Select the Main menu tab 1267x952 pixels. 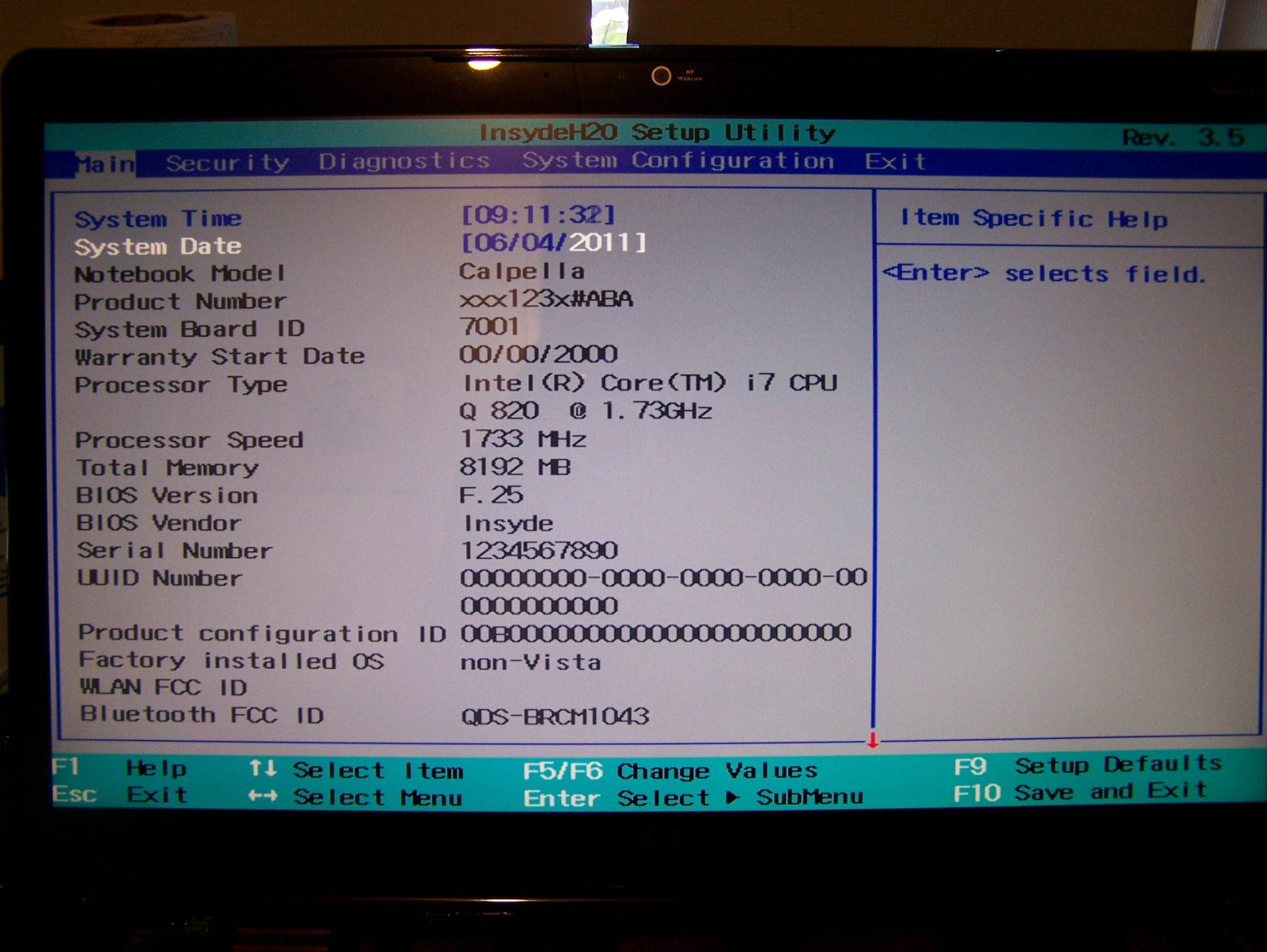tap(105, 164)
